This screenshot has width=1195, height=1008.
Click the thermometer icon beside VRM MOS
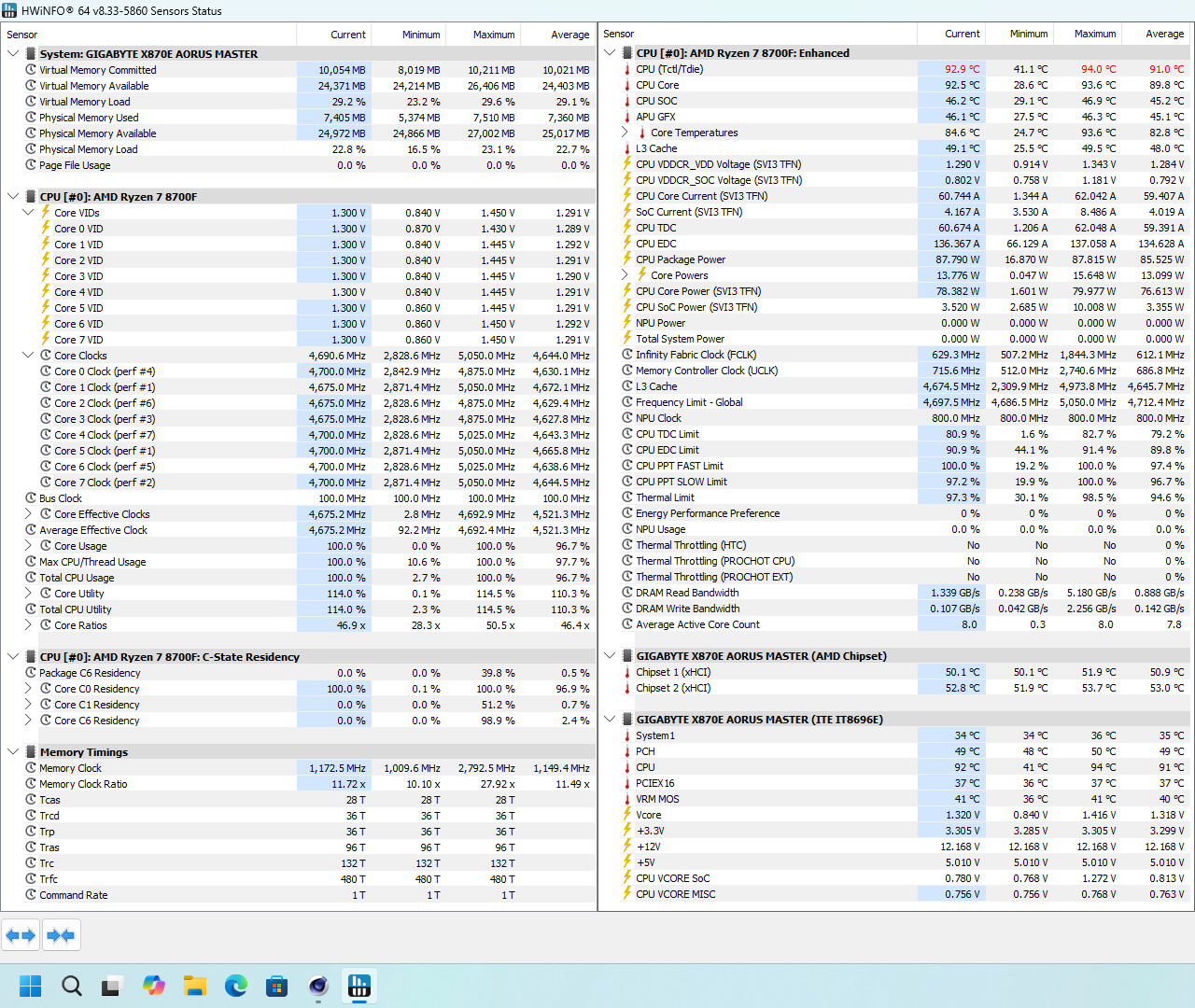627,799
